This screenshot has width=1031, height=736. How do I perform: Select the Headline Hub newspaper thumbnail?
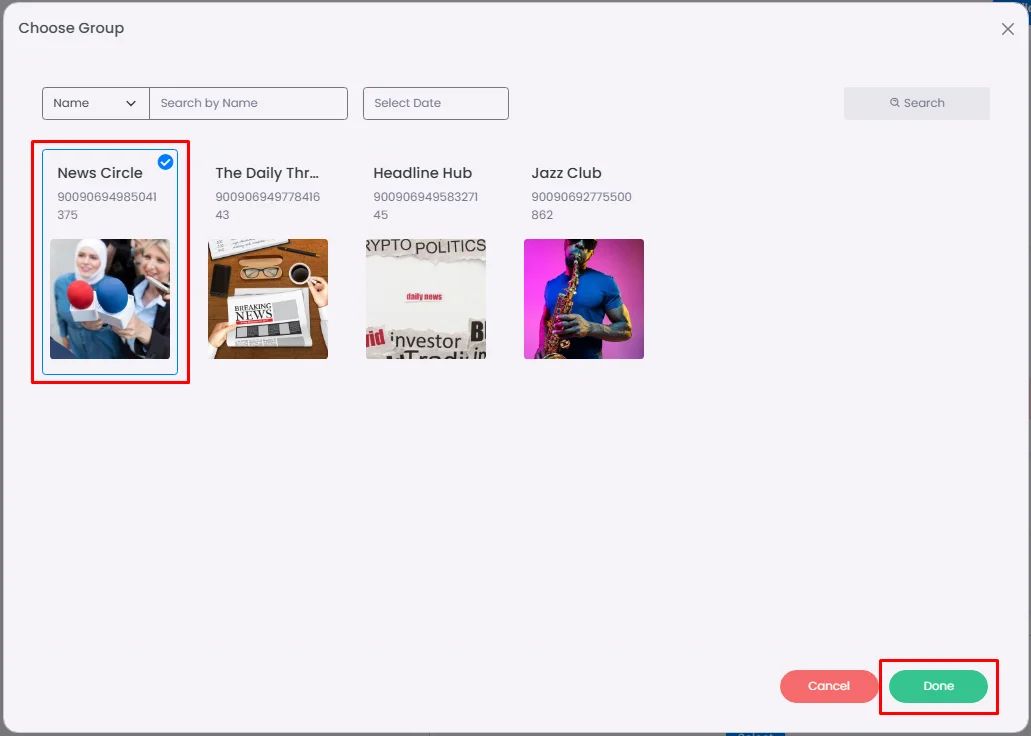point(425,299)
